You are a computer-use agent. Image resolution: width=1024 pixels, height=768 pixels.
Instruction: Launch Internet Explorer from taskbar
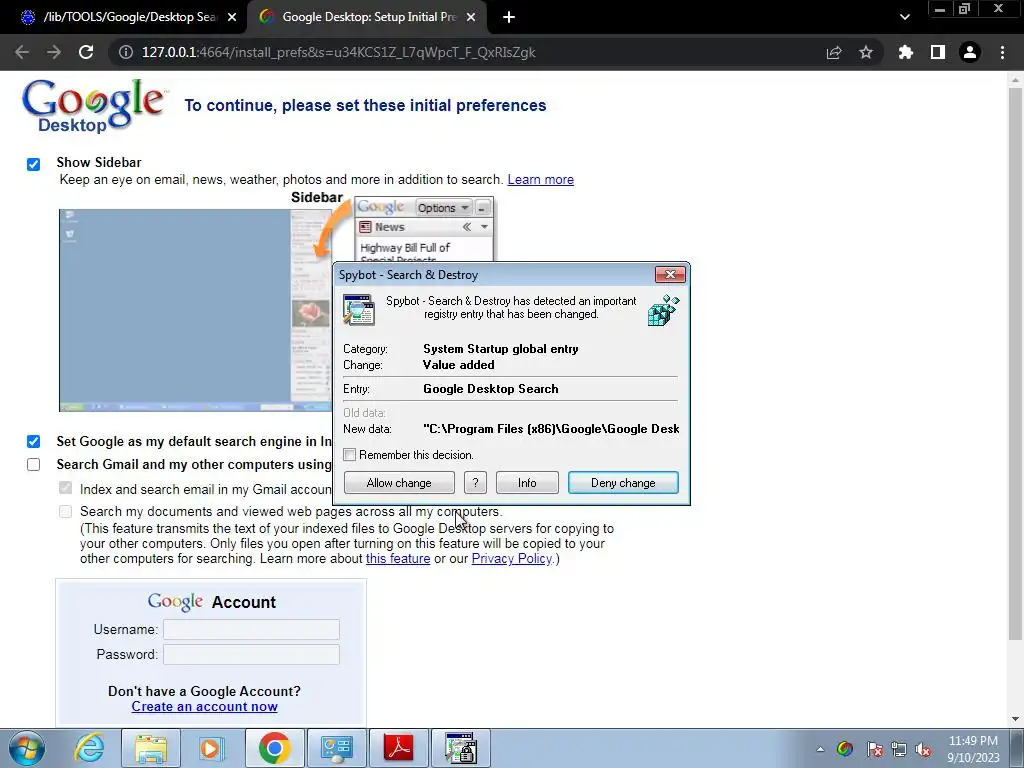[89, 748]
